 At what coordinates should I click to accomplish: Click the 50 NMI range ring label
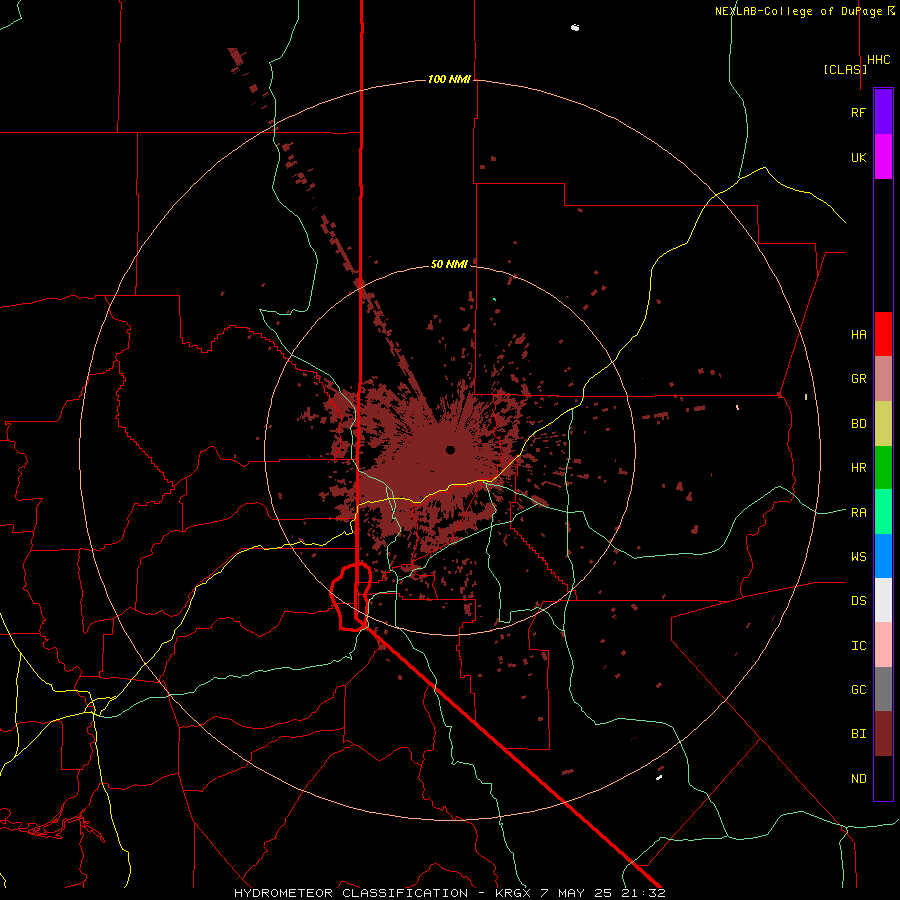[449, 264]
